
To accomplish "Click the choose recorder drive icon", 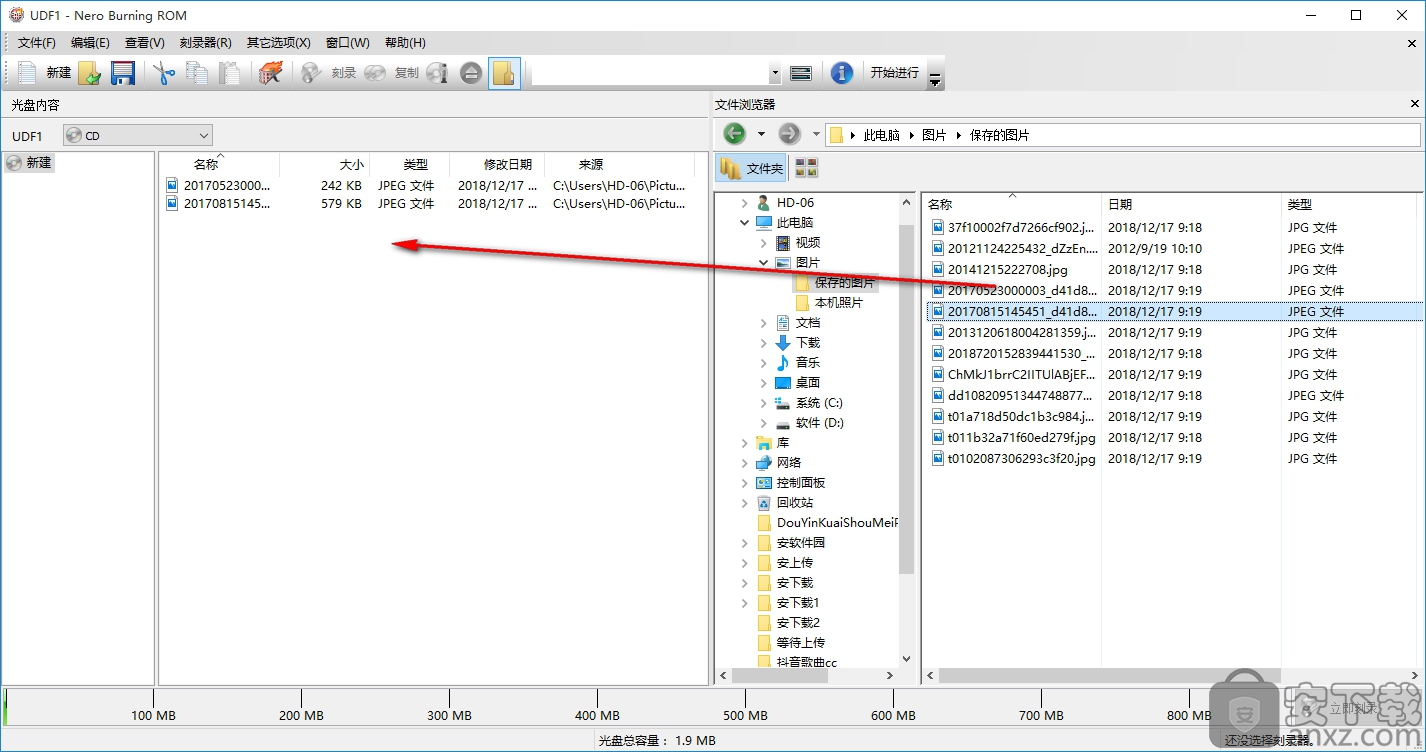I will click(800, 73).
